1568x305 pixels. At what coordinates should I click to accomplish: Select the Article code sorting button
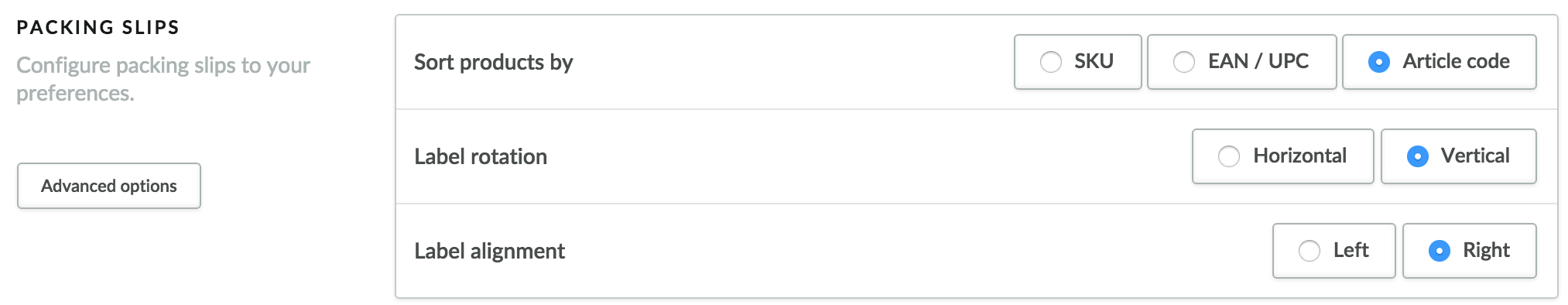point(1439,62)
